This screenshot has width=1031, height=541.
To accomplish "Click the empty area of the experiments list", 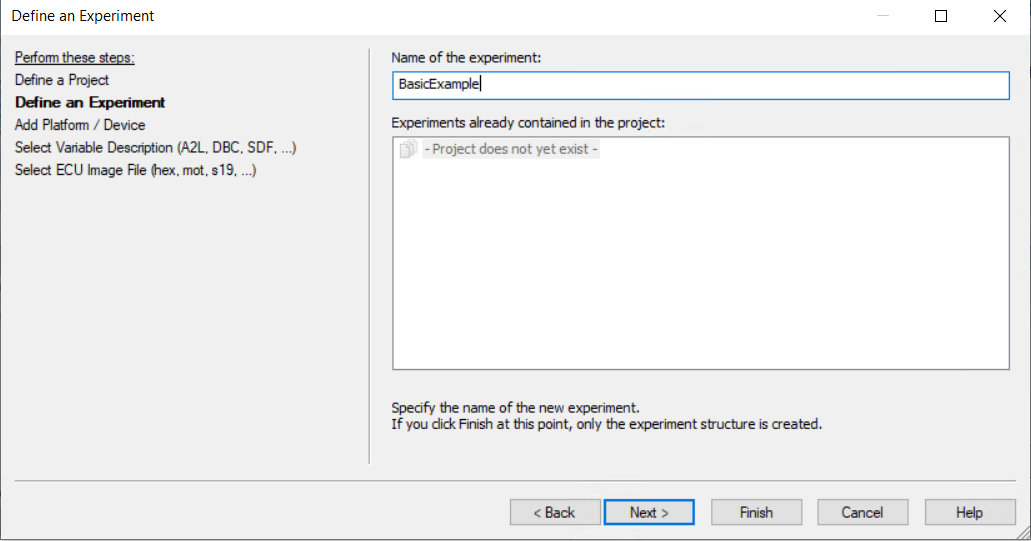I will 700,270.
